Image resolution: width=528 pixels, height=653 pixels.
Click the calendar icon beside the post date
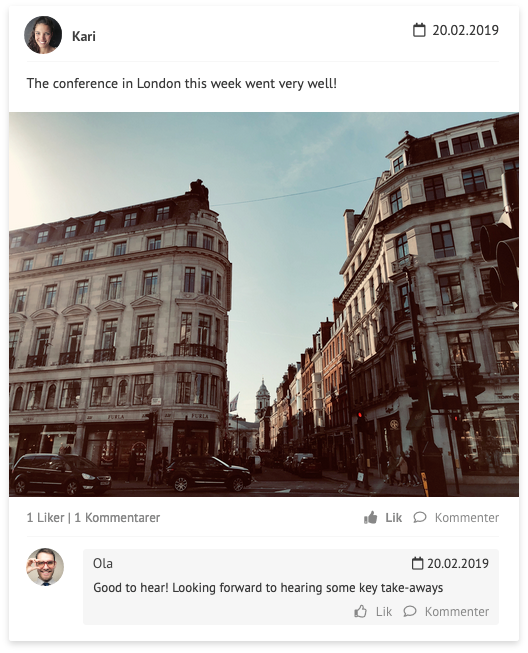pos(419,30)
